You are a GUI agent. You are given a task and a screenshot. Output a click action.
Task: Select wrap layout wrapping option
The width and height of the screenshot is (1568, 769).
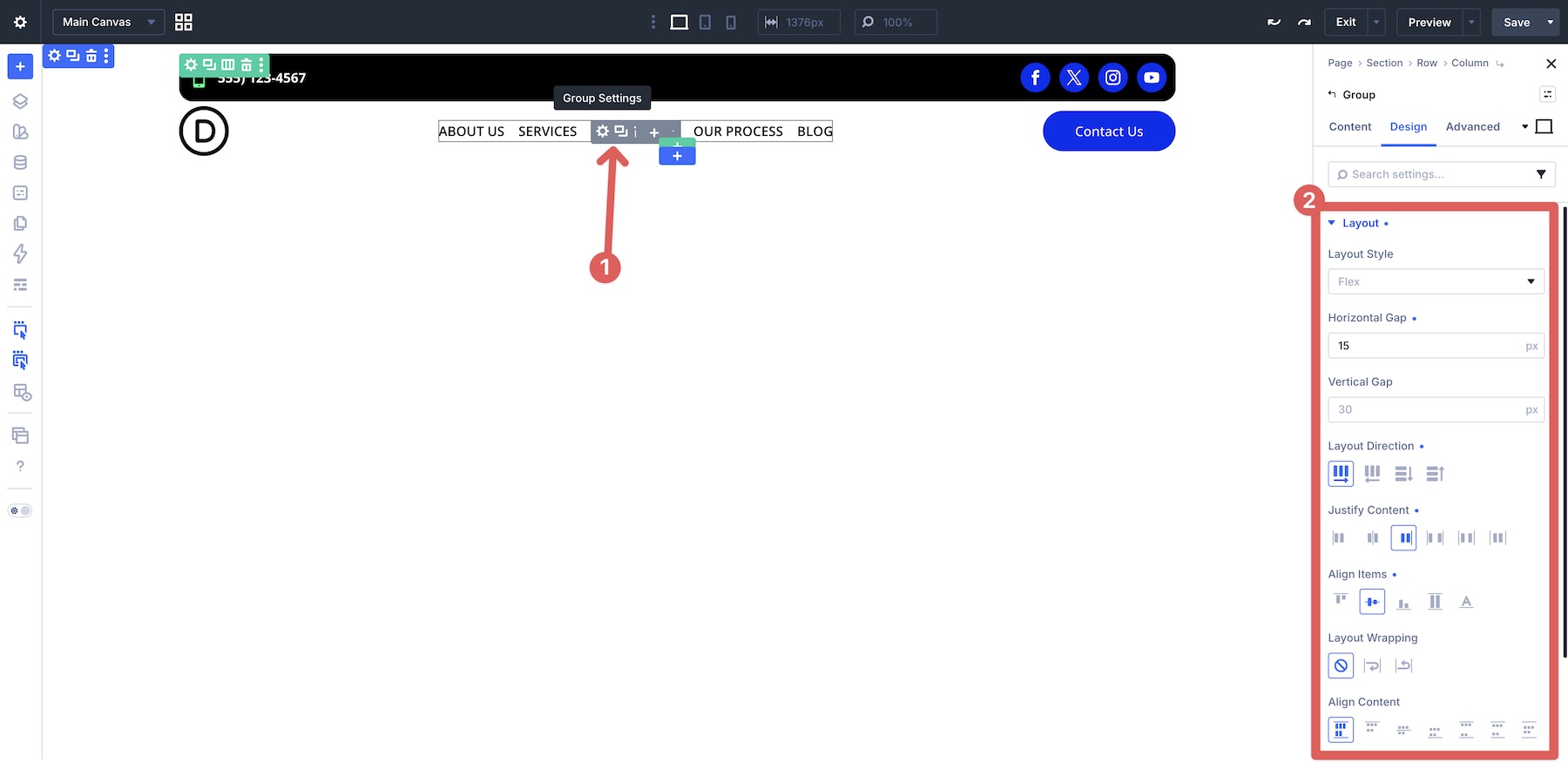[x=1372, y=666]
